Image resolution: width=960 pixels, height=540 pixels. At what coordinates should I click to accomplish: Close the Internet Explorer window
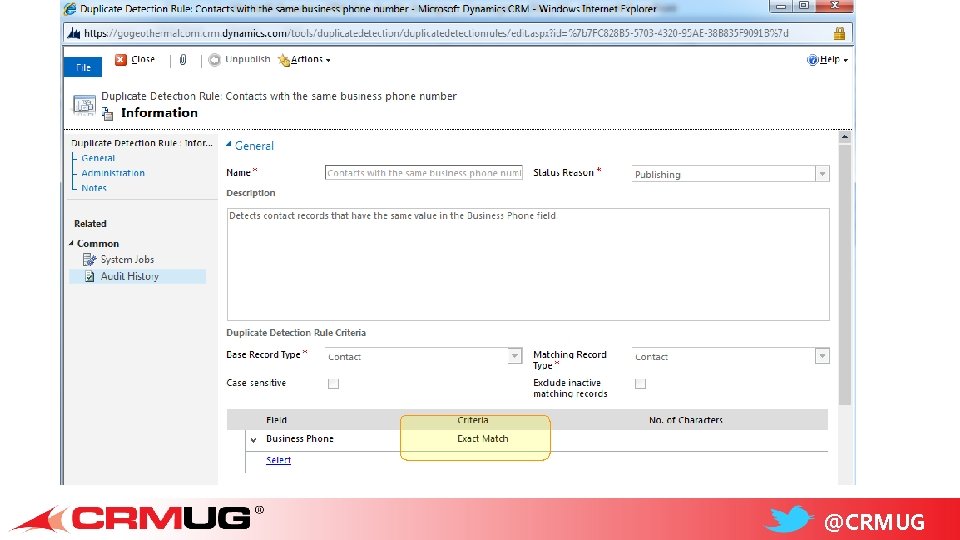point(834,6)
